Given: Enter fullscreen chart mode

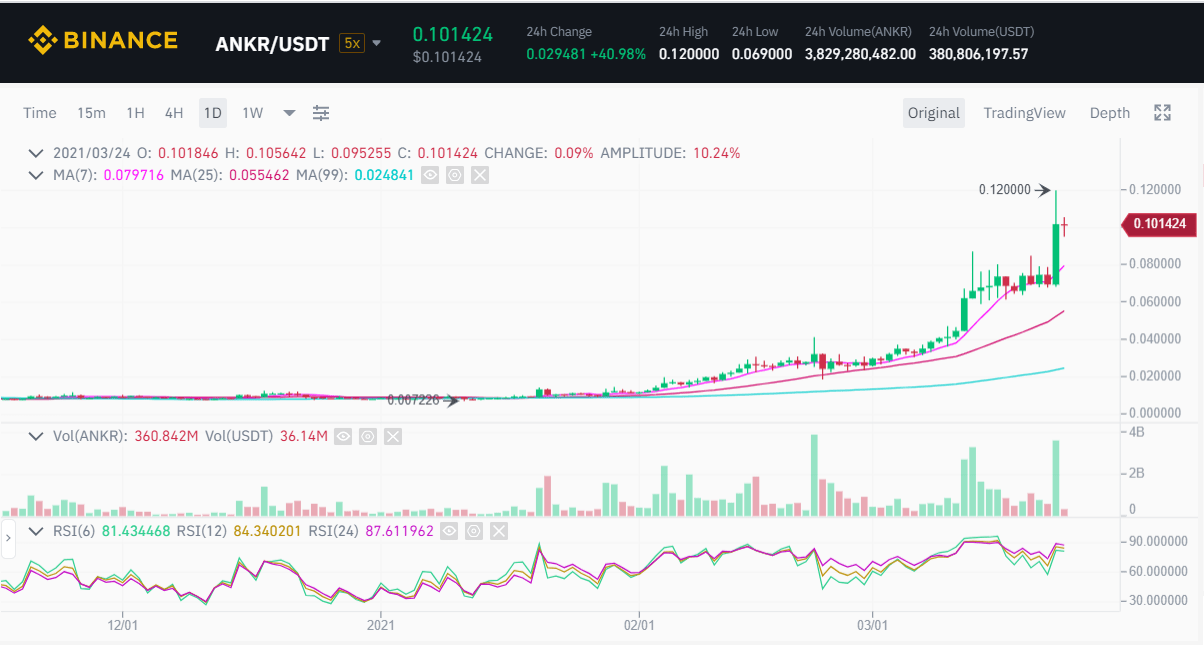Looking at the screenshot, I should pos(1162,113).
